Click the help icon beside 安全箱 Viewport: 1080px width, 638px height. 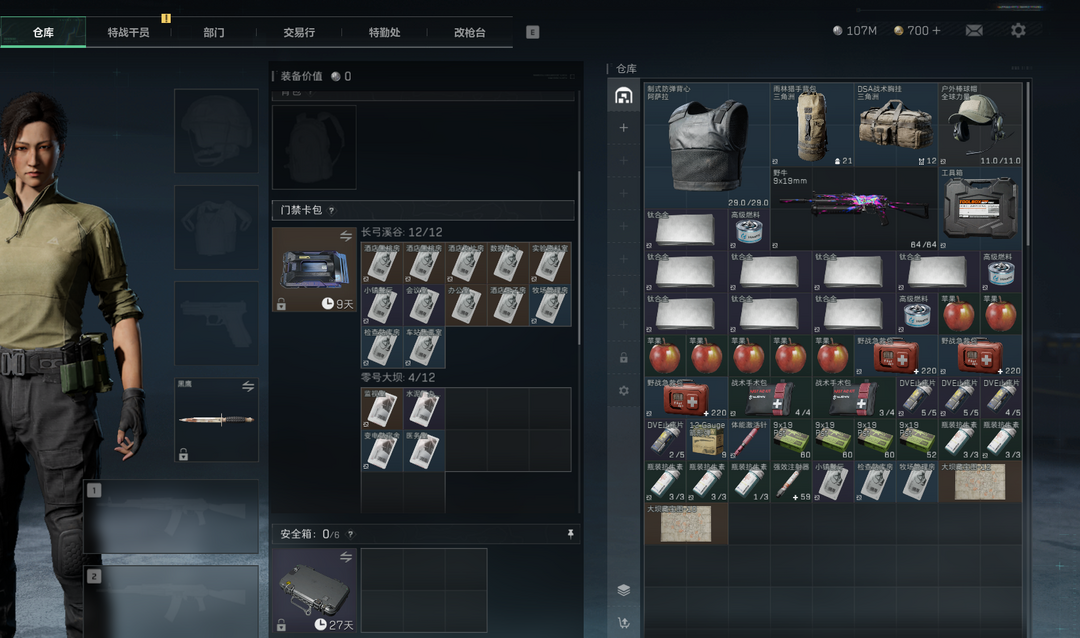click(351, 534)
